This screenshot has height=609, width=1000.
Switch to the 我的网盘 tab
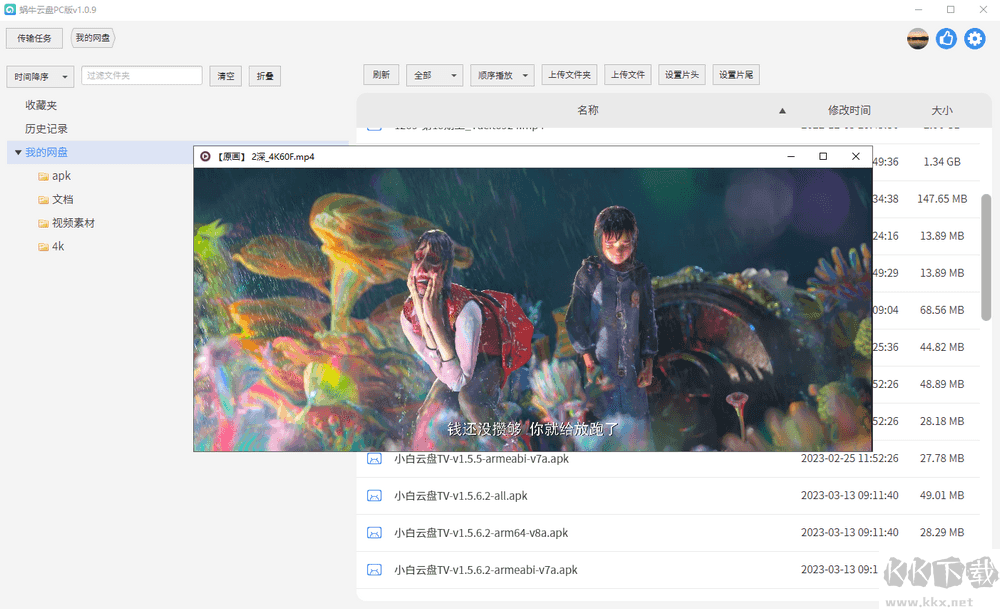tap(93, 37)
